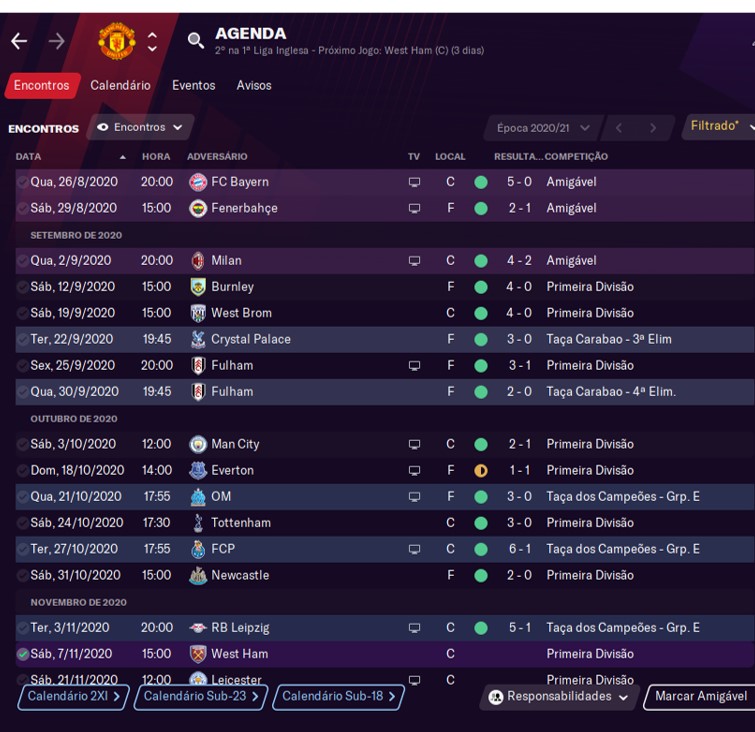The height and width of the screenshot is (732, 755).
Task: Click the forward navigation arrow
Action: [56, 41]
